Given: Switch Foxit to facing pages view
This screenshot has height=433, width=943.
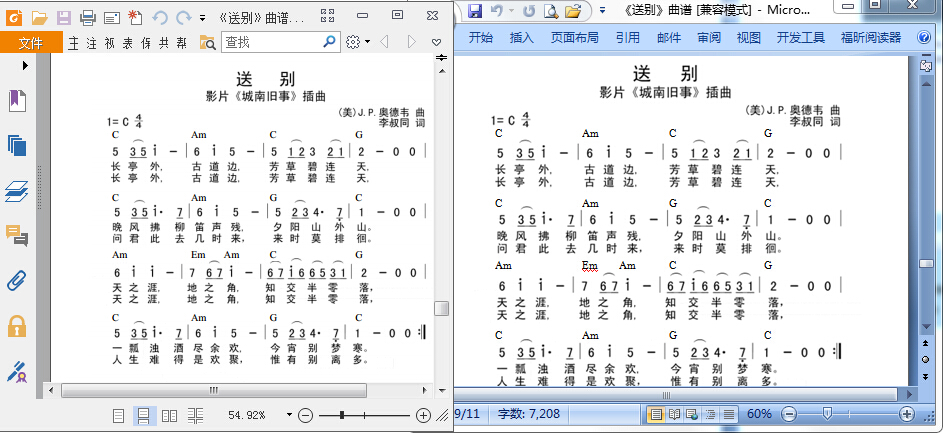Looking at the screenshot, I should pyautogui.click(x=170, y=416).
